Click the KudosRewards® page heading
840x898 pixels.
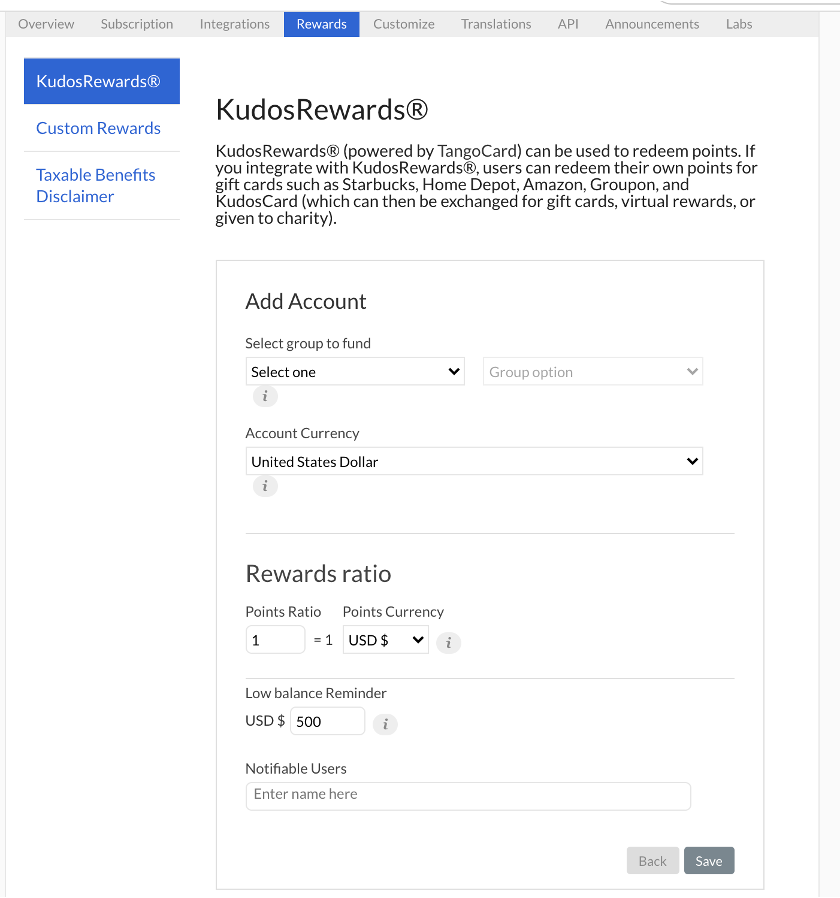point(322,109)
